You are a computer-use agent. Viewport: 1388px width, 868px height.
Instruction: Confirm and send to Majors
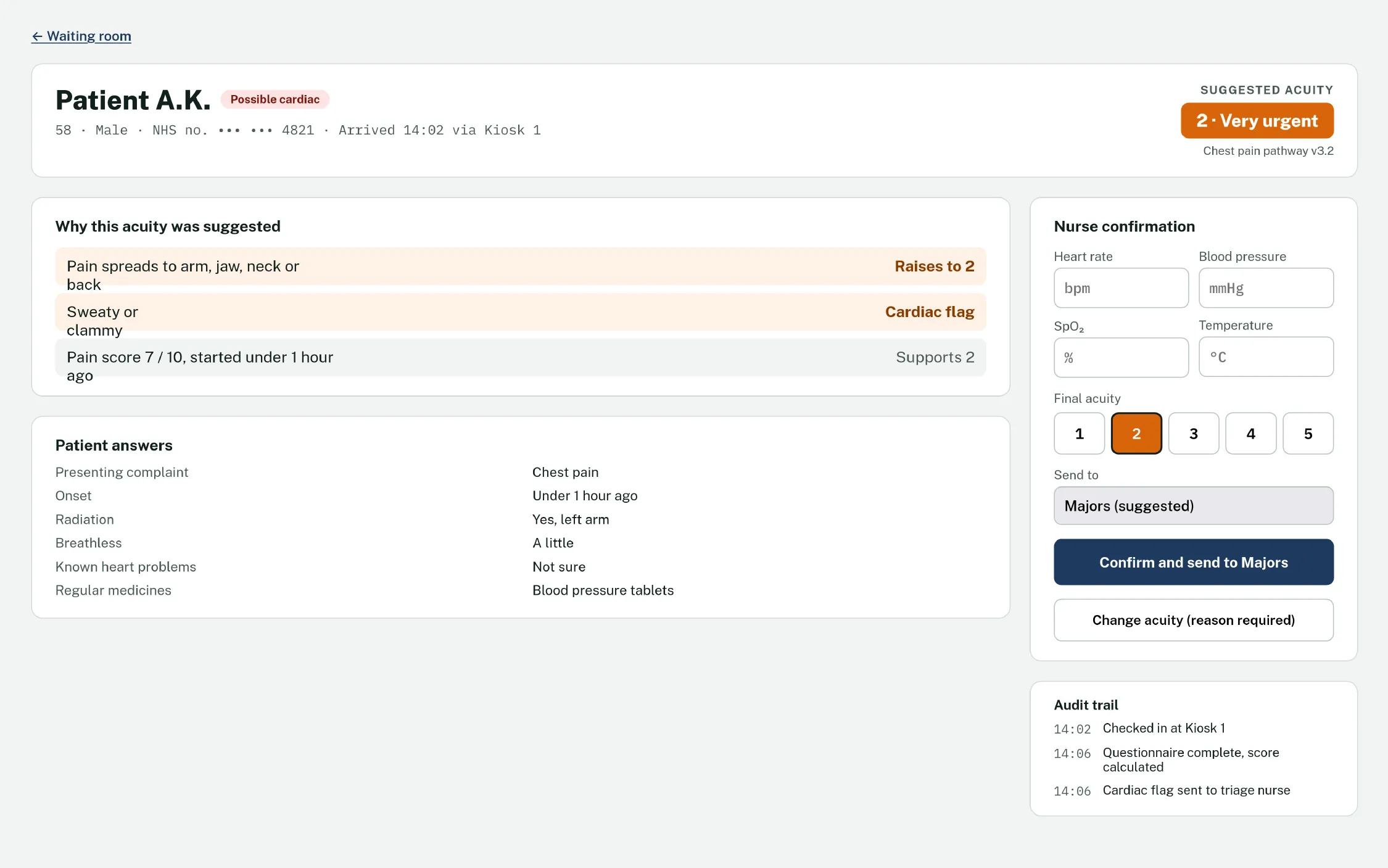pos(1194,562)
